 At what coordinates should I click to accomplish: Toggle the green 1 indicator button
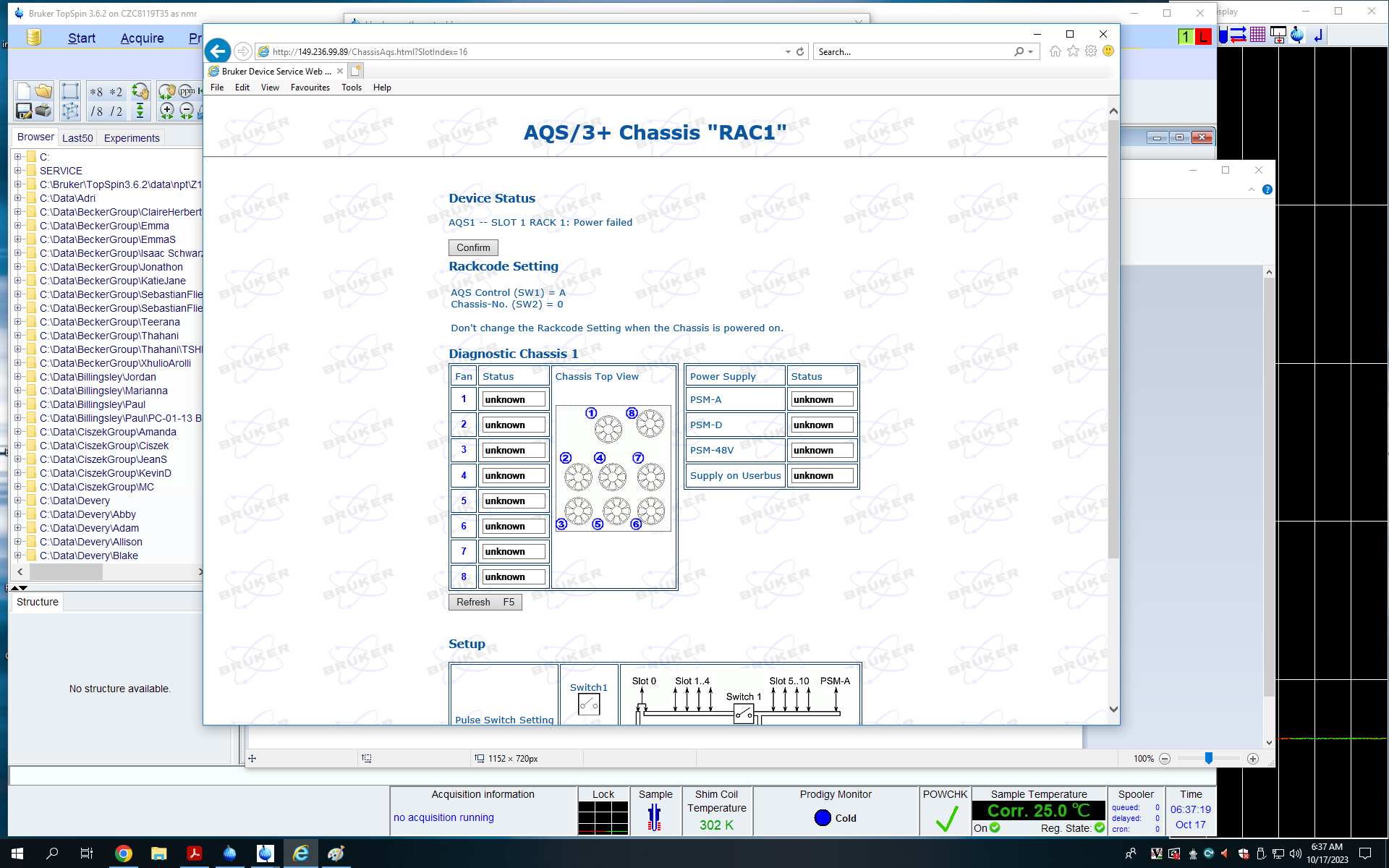1186,36
